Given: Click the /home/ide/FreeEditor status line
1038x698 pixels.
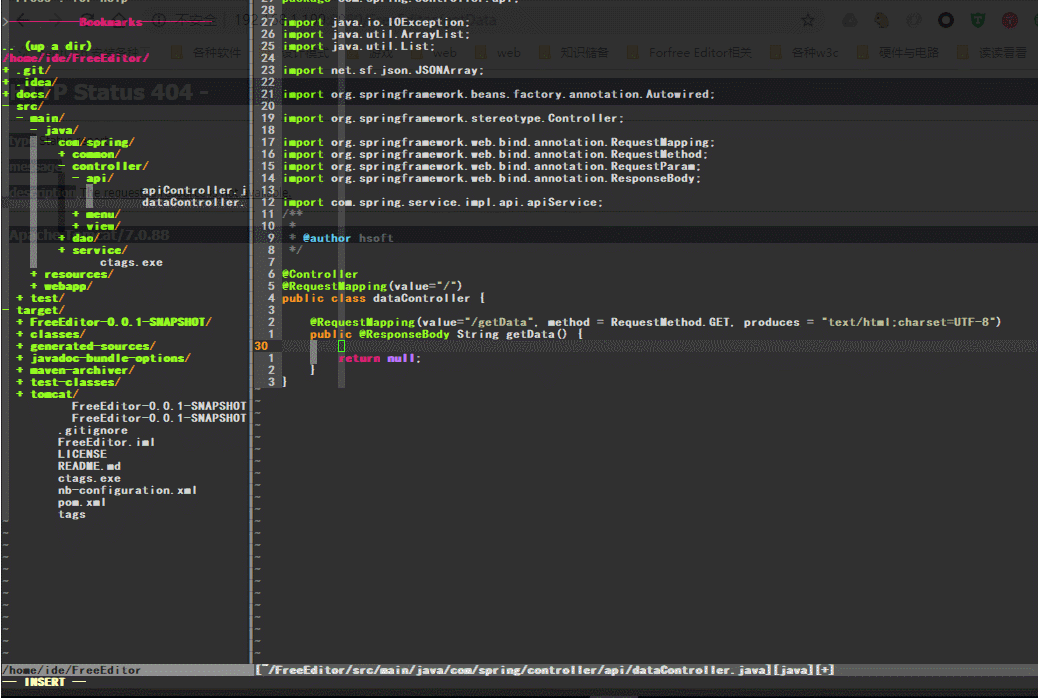Looking at the screenshot, I should [x=71, y=670].
